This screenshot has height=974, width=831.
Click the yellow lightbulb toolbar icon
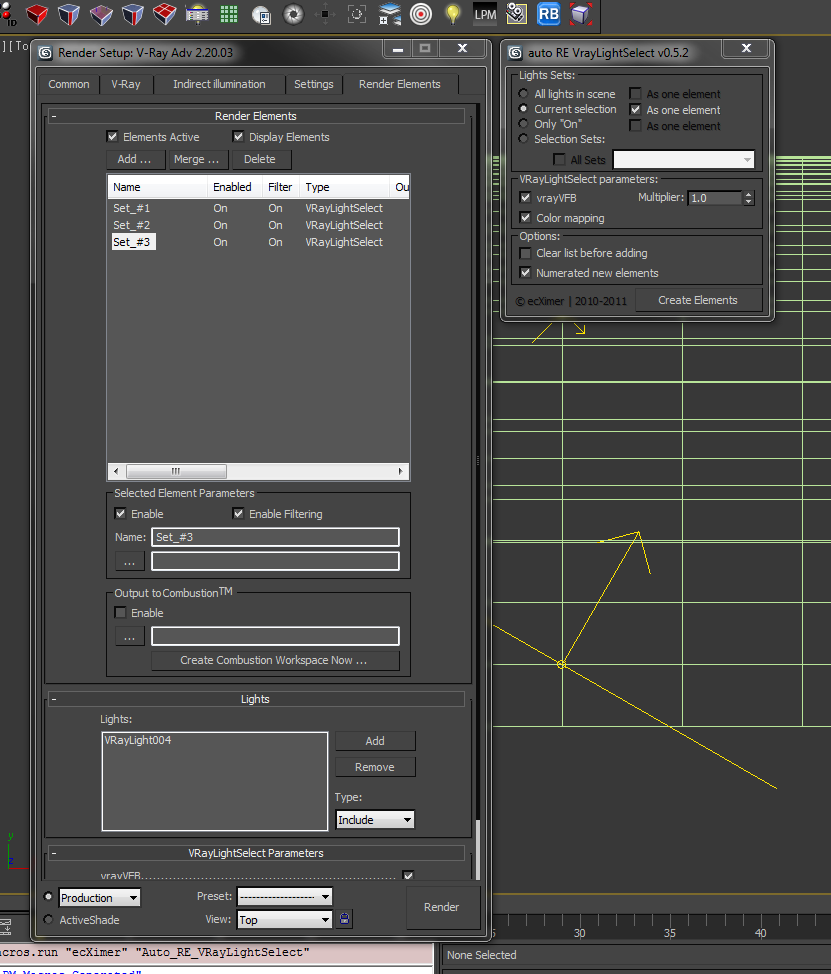point(452,14)
